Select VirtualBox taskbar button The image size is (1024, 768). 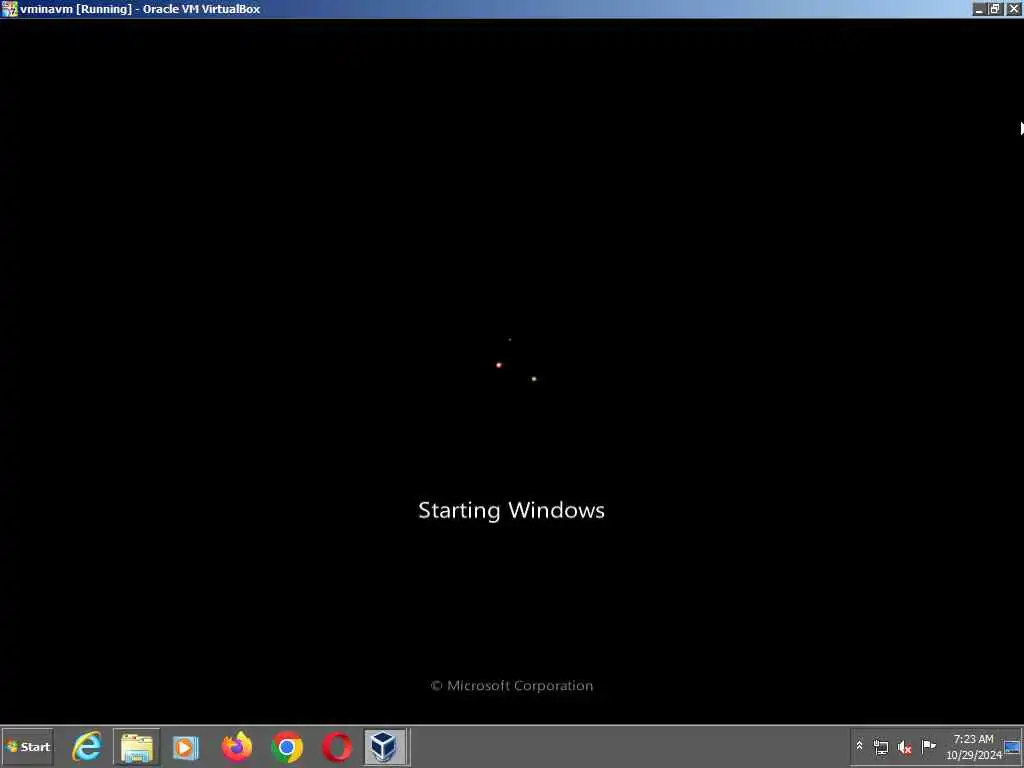(386, 747)
